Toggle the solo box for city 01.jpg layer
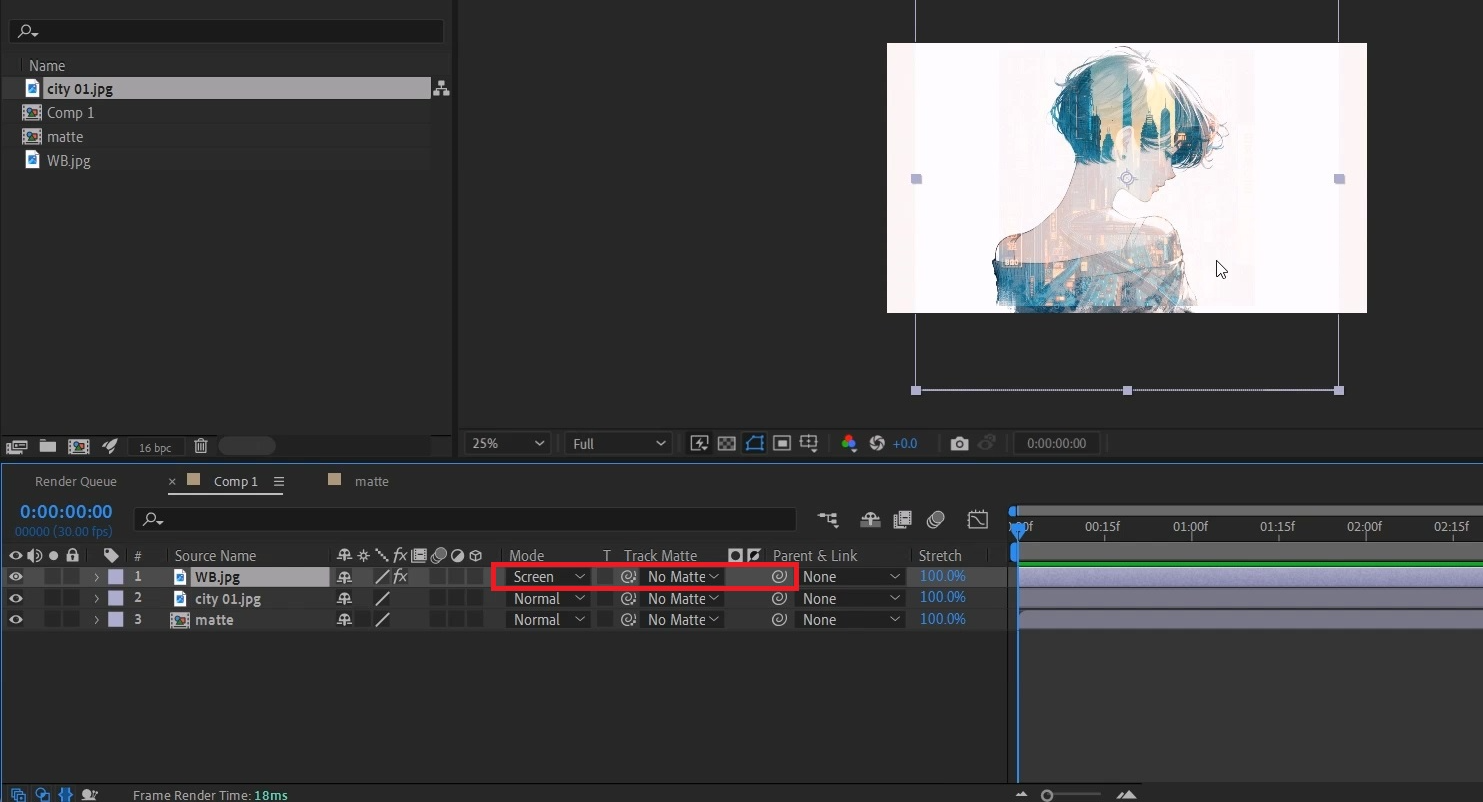This screenshot has height=802, width=1483. (x=53, y=599)
